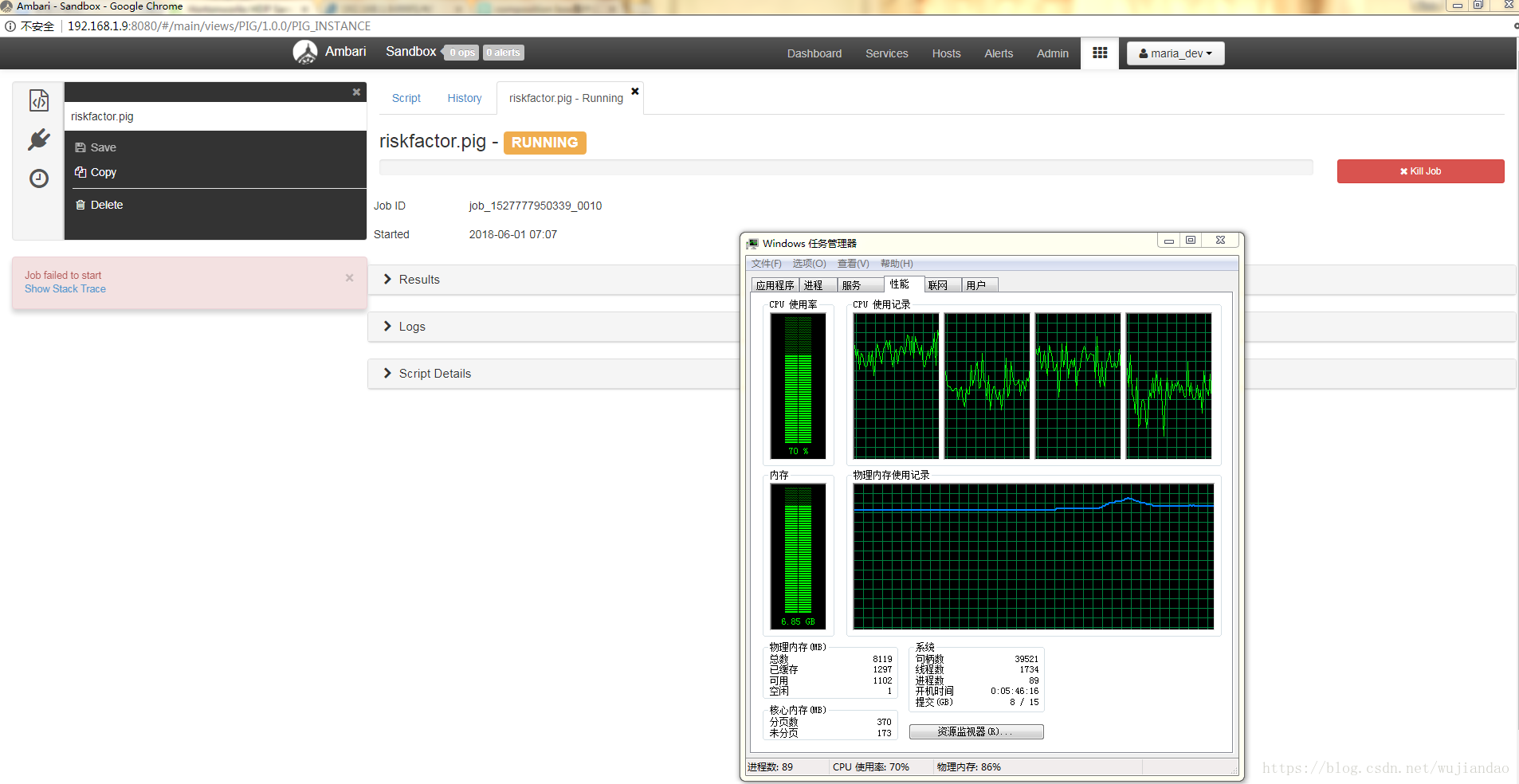The height and width of the screenshot is (784, 1519).
Task: Open the UDF plug icon in sidebar
Action: pyautogui.click(x=39, y=139)
